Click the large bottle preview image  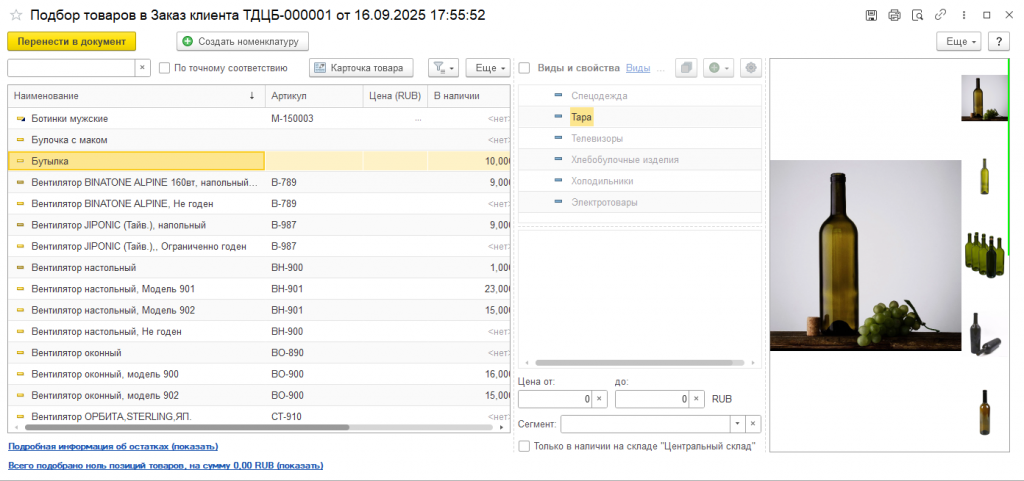pyautogui.click(x=865, y=255)
